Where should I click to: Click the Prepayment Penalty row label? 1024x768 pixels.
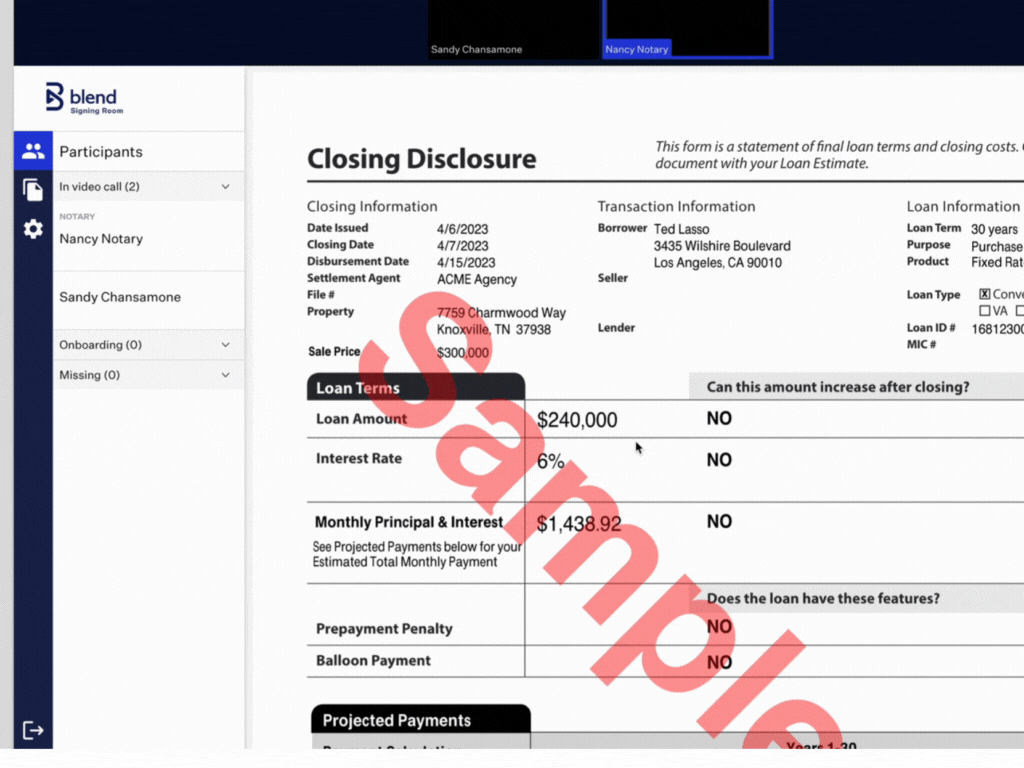click(384, 628)
